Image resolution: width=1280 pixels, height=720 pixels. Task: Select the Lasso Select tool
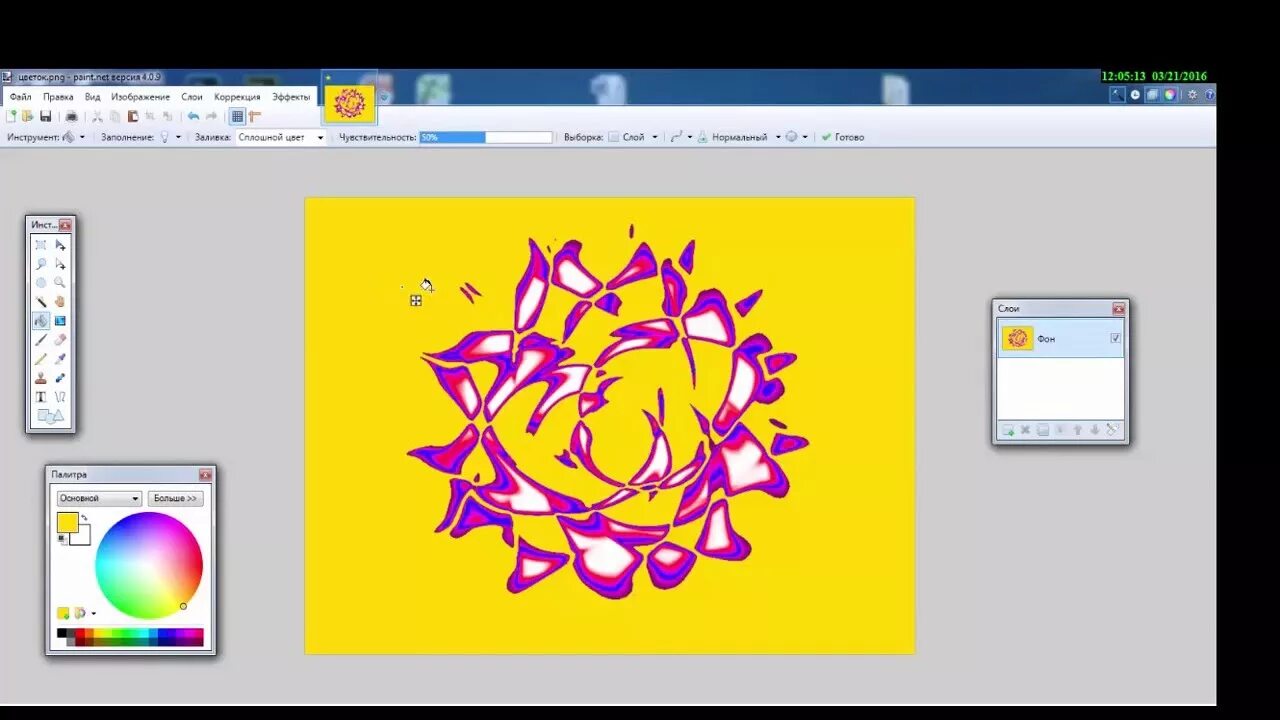41,264
